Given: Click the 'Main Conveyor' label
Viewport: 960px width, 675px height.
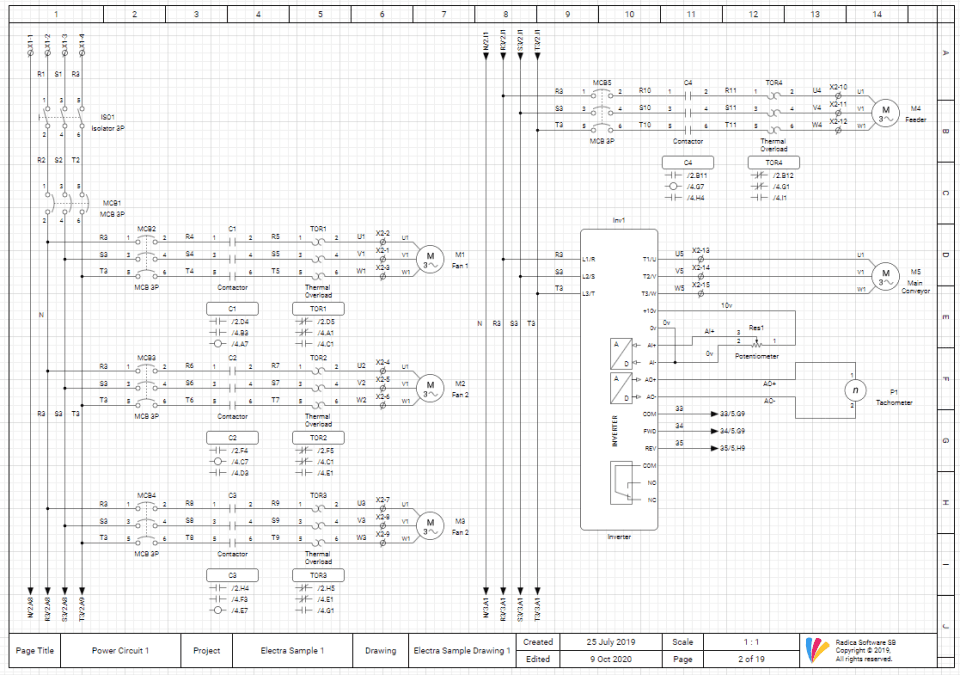Looking at the screenshot, I should (915, 287).
